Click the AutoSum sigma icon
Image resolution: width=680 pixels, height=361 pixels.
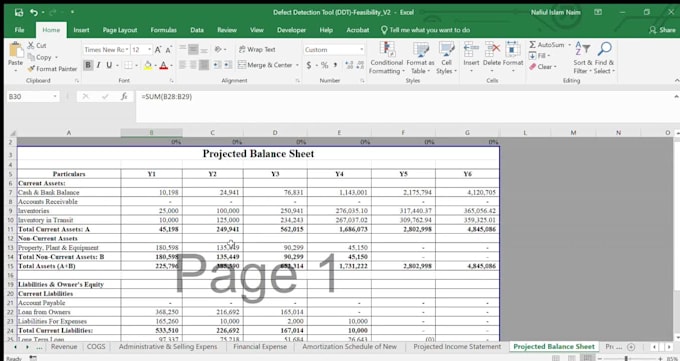click(x=533, y=45)
